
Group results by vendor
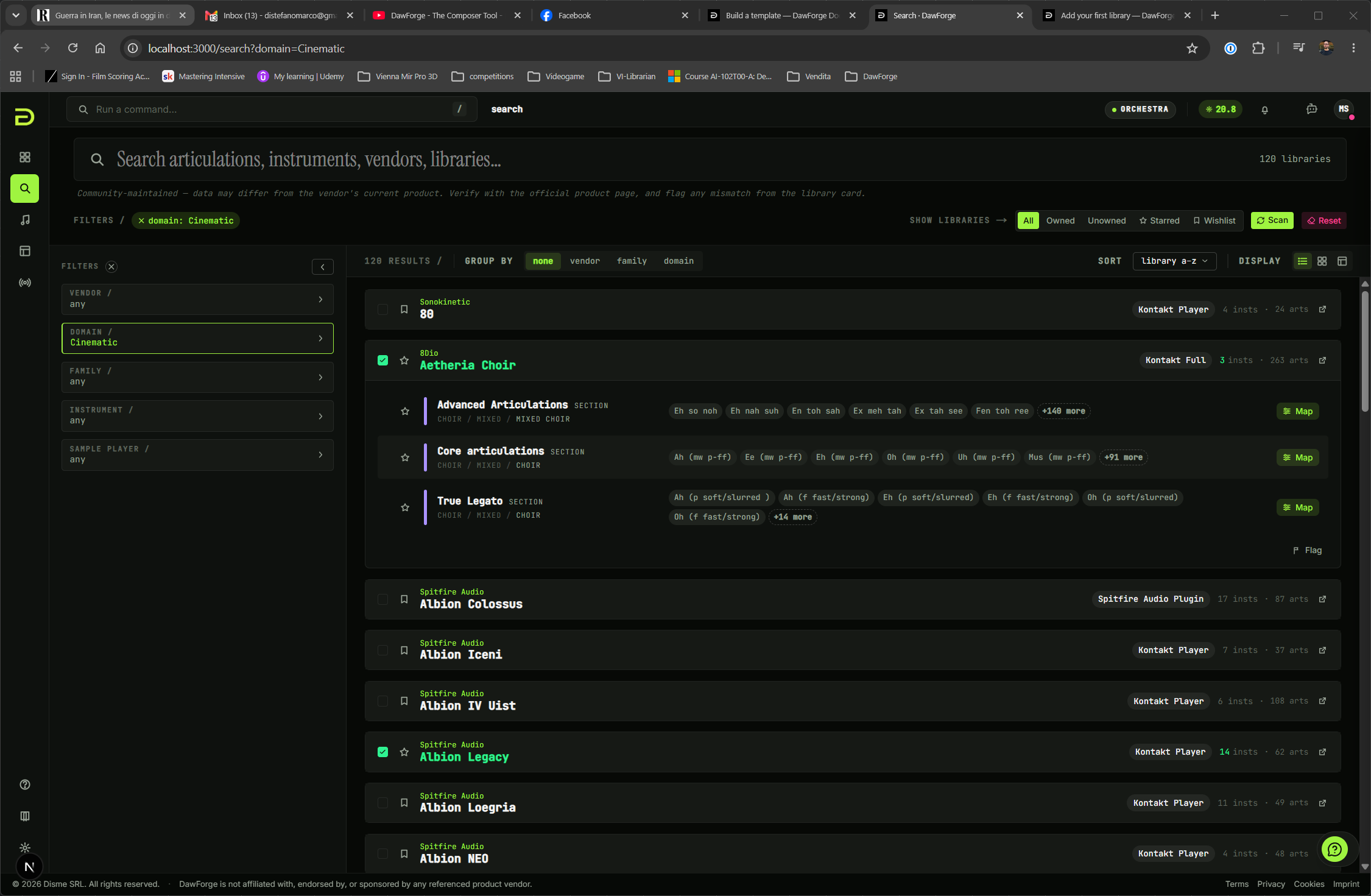click(x=585, y=261)
